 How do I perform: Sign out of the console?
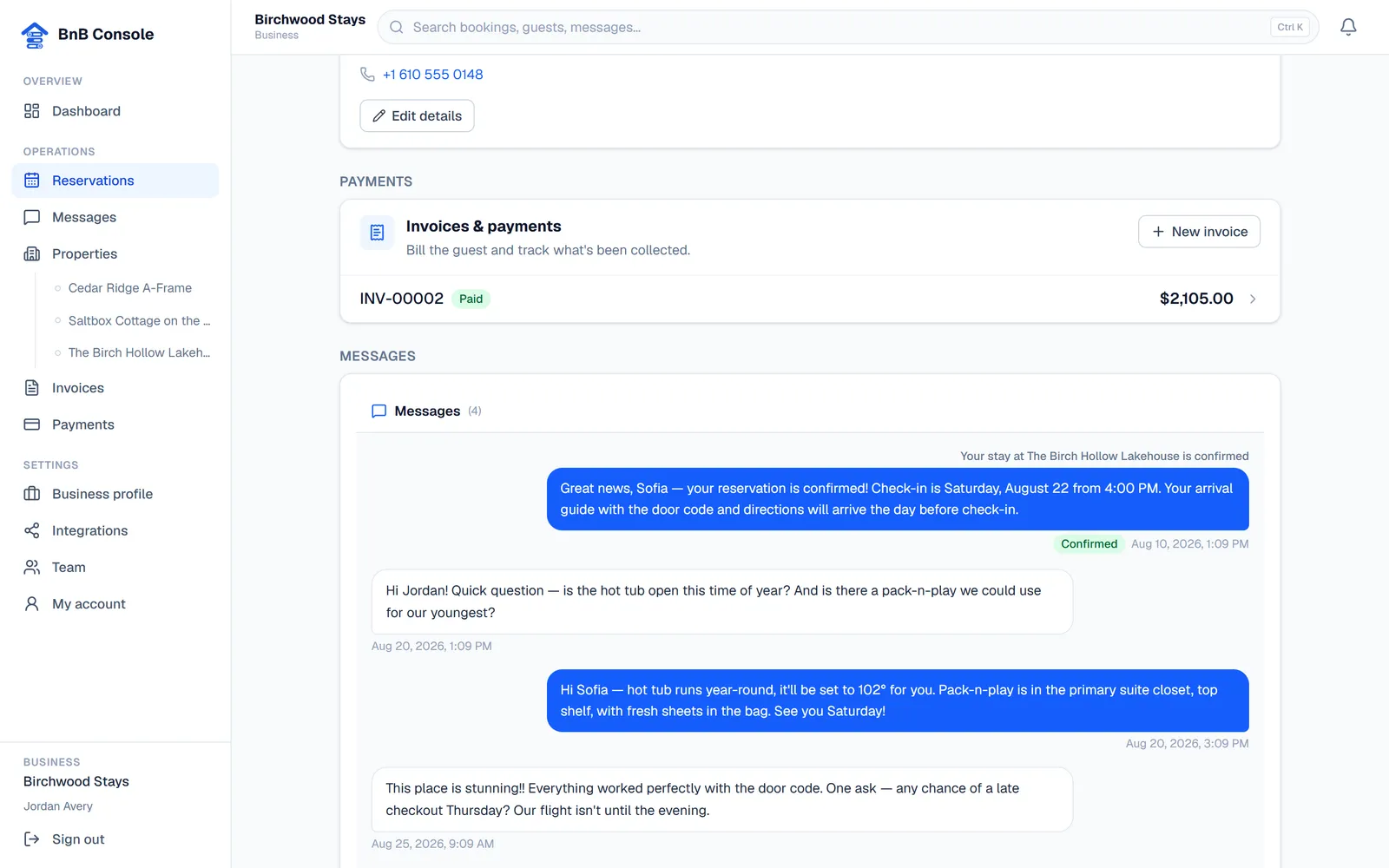pos(115,839)
